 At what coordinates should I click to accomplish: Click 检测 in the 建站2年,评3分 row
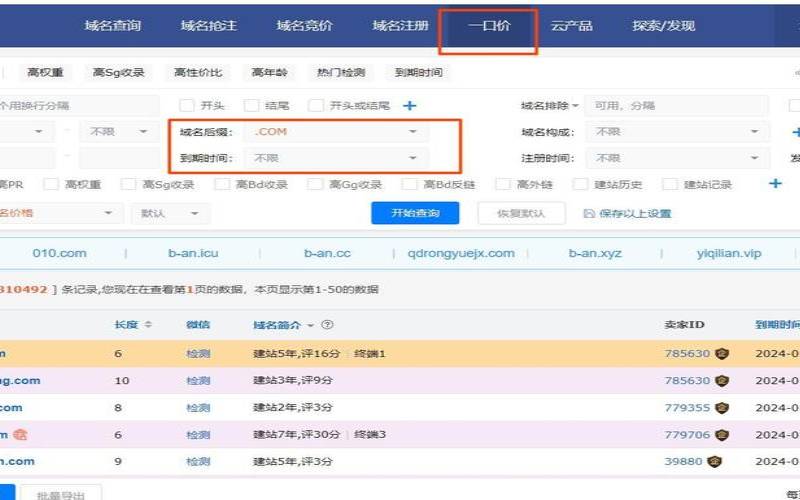tap(198, 408)
